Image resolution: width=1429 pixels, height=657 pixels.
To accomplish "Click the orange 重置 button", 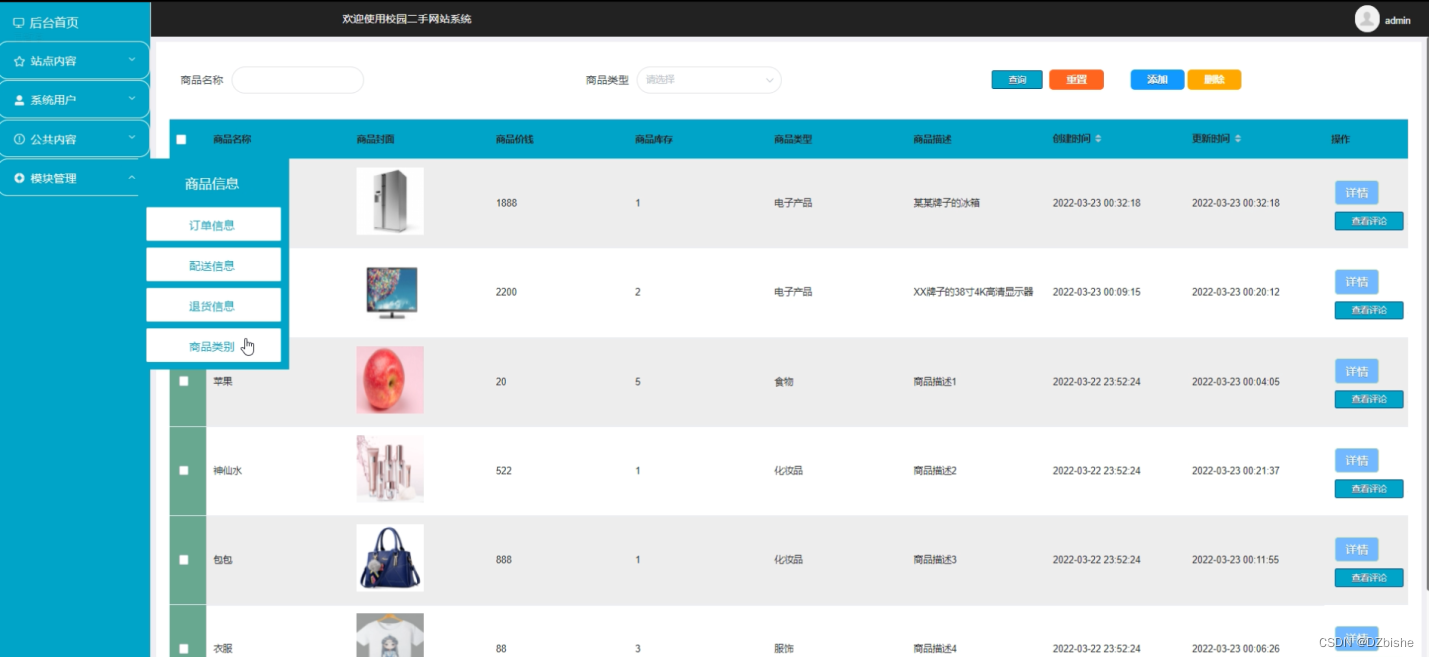I will (1076, 80).
